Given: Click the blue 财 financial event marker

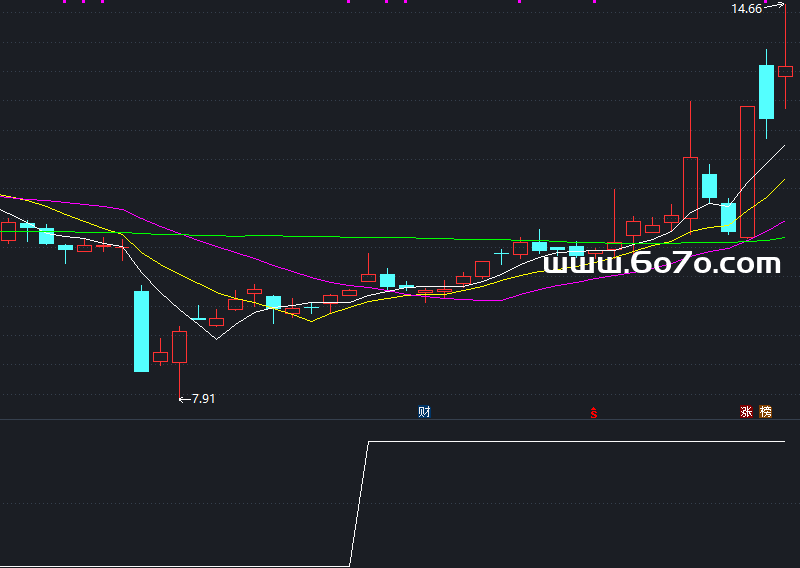Looking at the screenshot, I should point(424,412).
